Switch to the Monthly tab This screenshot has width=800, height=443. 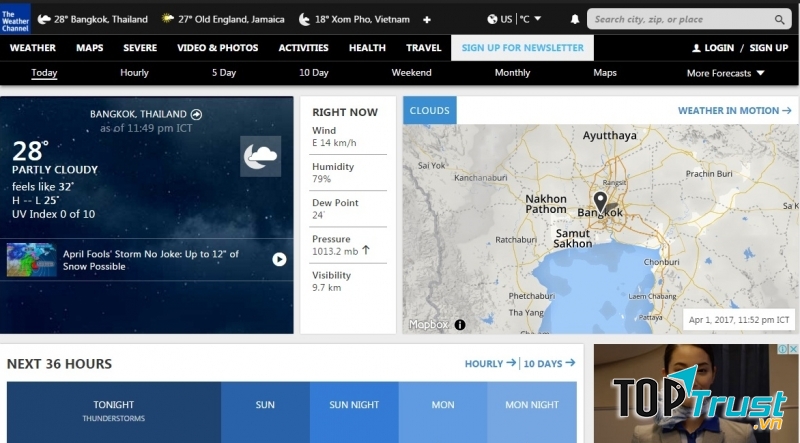pyautogui.click(x=512, y=73)
